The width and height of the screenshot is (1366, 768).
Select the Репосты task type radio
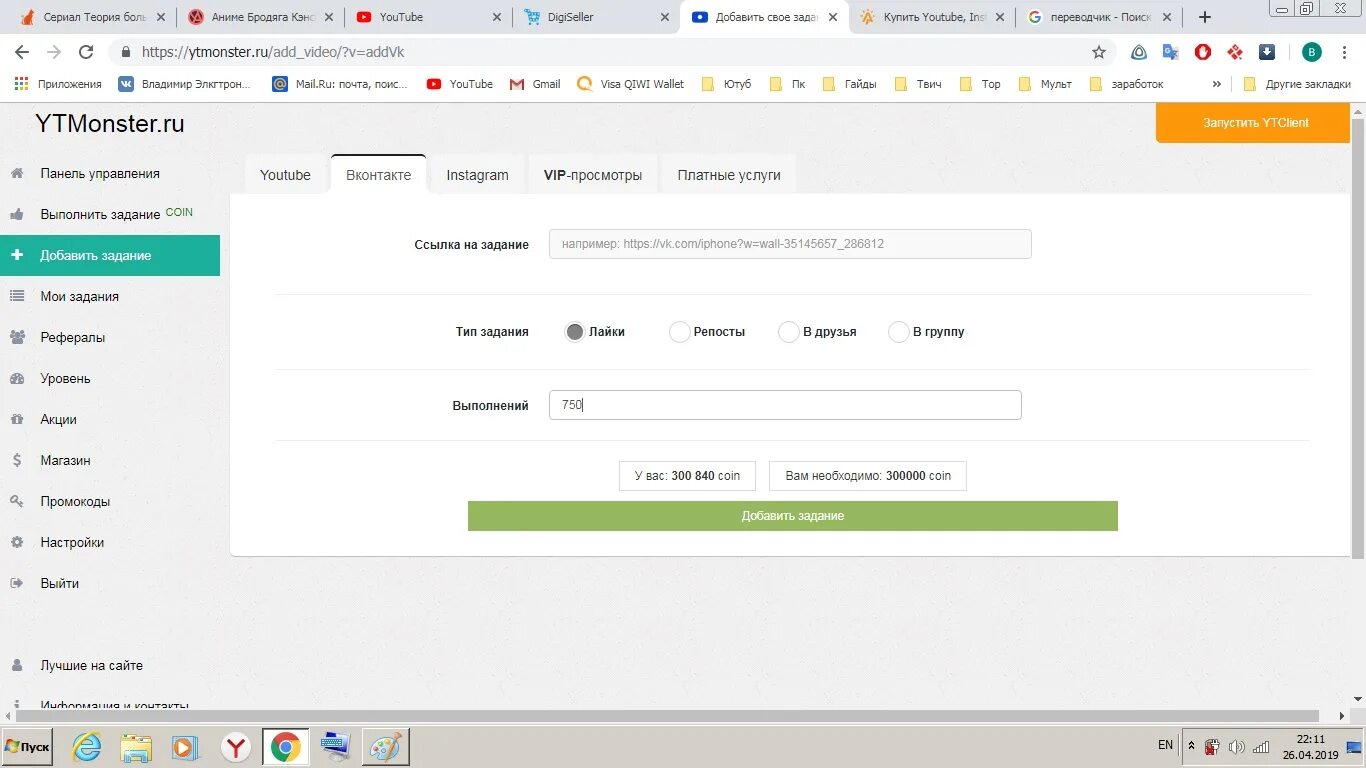[680, 332]
